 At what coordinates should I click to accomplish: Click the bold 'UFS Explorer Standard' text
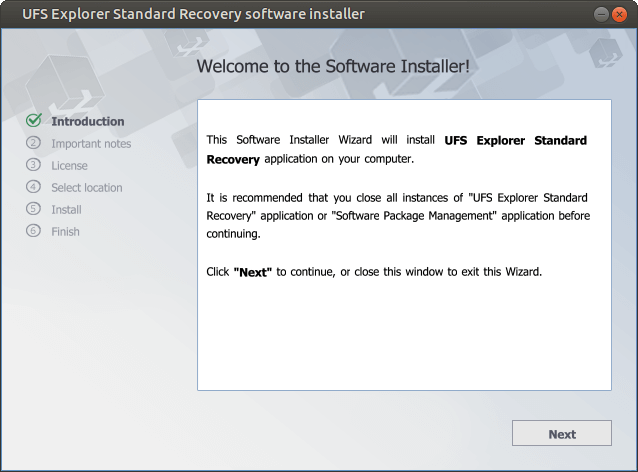(516, 140)
